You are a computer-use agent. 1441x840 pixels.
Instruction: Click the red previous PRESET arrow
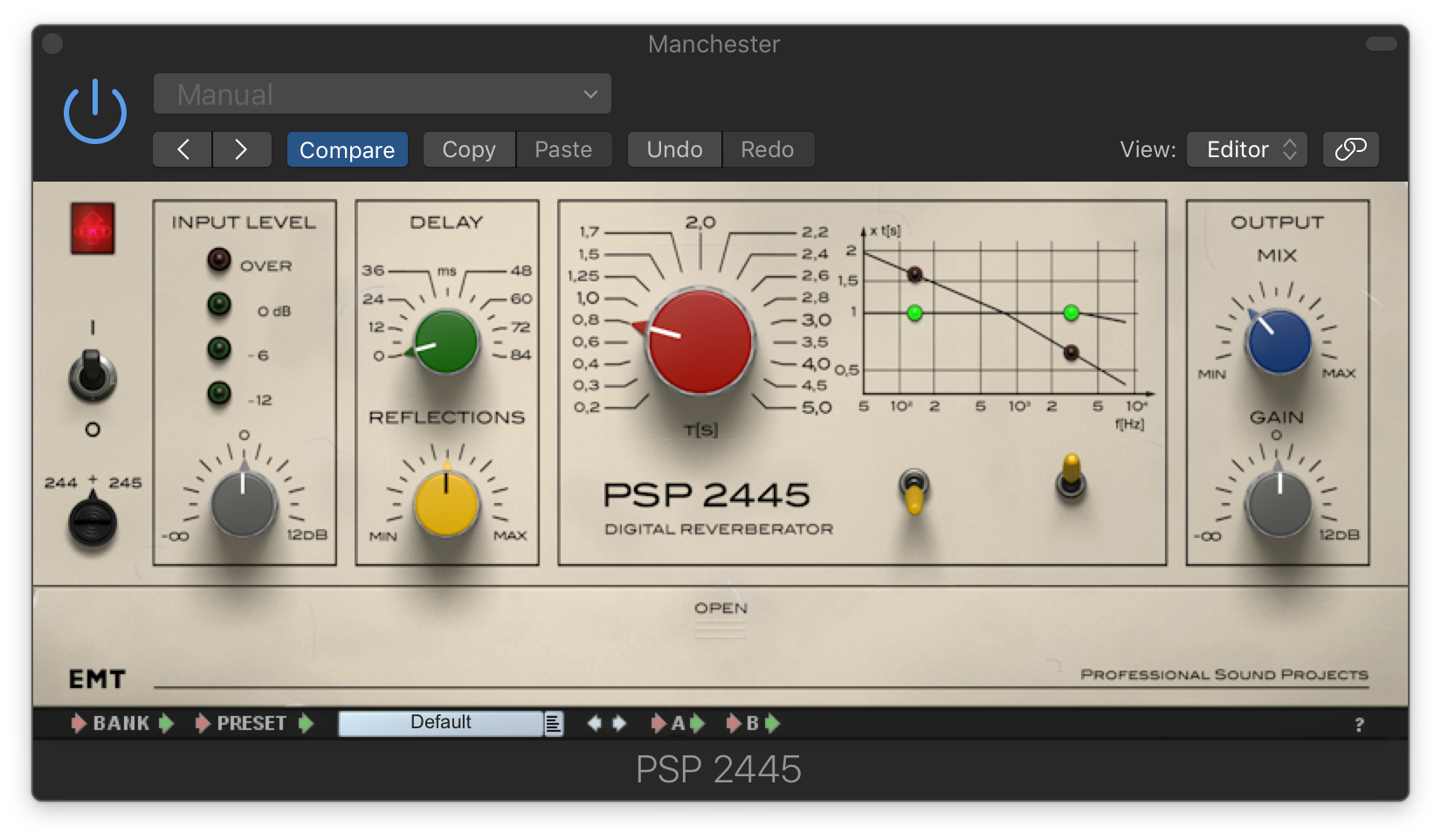coord(203,723)
